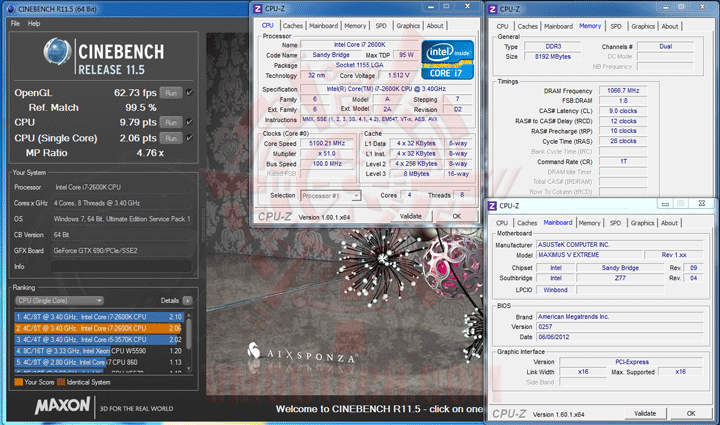720x425 pixels.
Task: Click the MAXON logo at the bottom
Action: [x=62, y=405]
